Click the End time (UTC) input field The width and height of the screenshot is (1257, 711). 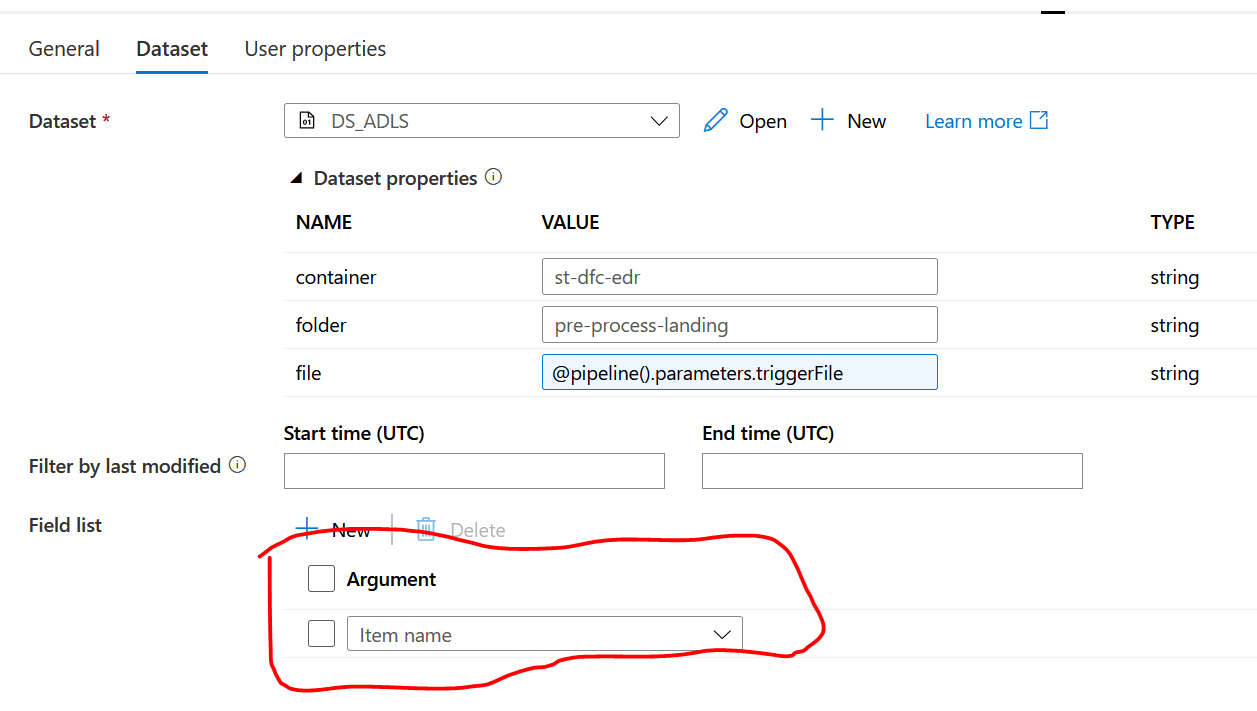[x=892, y=471]
